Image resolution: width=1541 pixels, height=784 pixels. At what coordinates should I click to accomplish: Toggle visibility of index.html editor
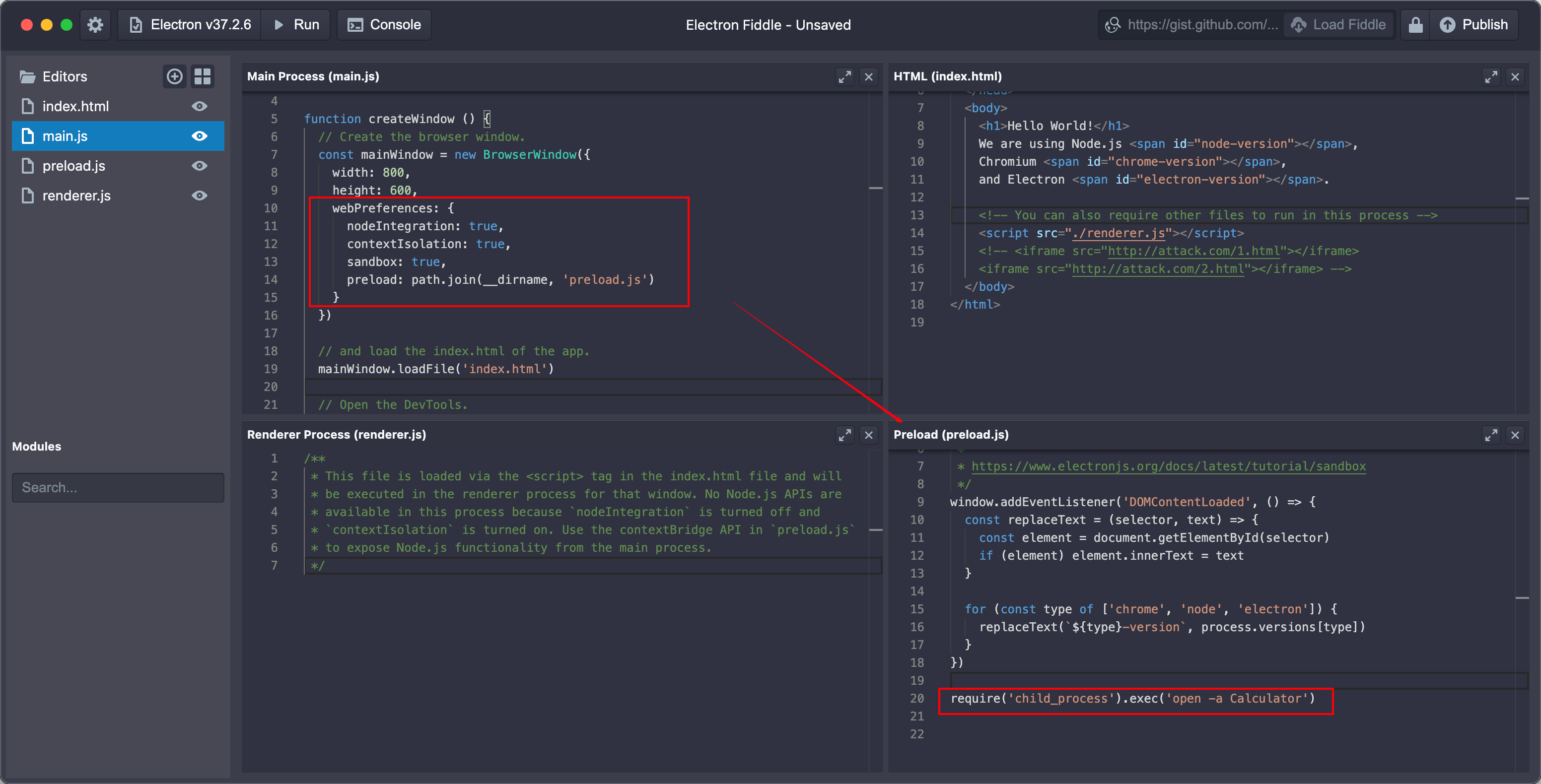click(x=200, y=107)
